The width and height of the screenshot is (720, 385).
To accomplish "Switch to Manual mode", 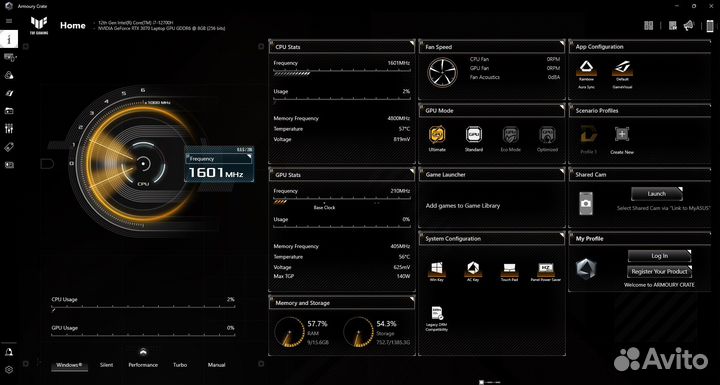I will [216, 365].
